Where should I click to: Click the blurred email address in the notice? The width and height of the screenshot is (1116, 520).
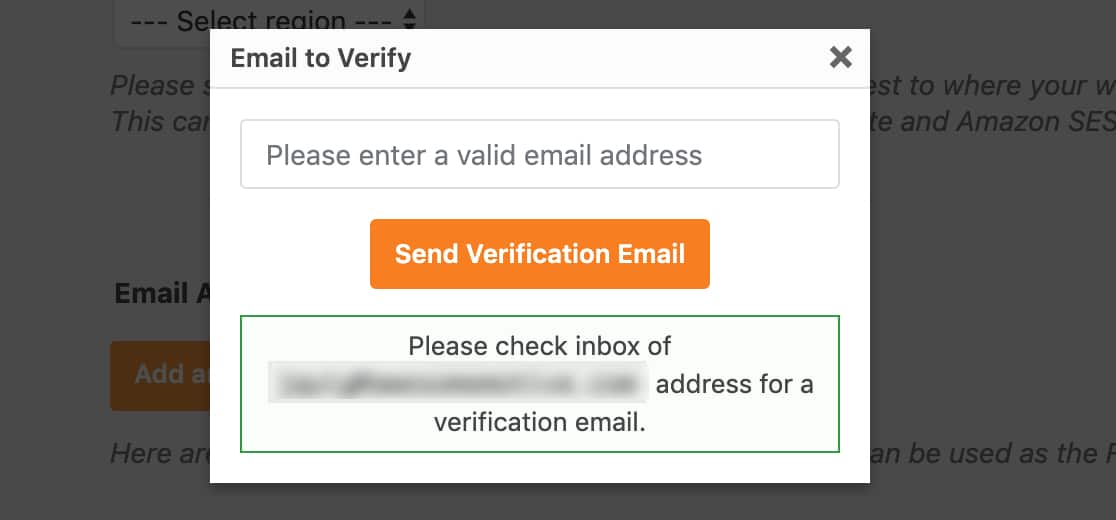[458, 384]
